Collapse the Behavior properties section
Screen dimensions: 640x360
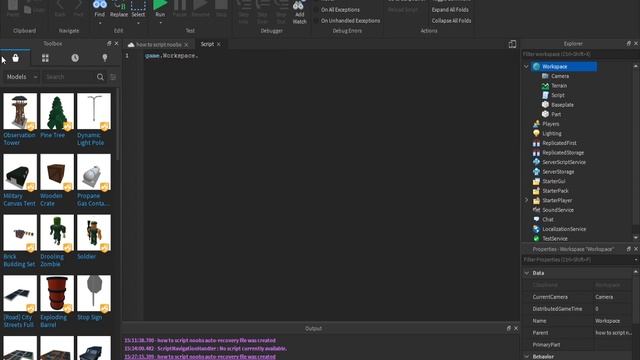(527, 356)
